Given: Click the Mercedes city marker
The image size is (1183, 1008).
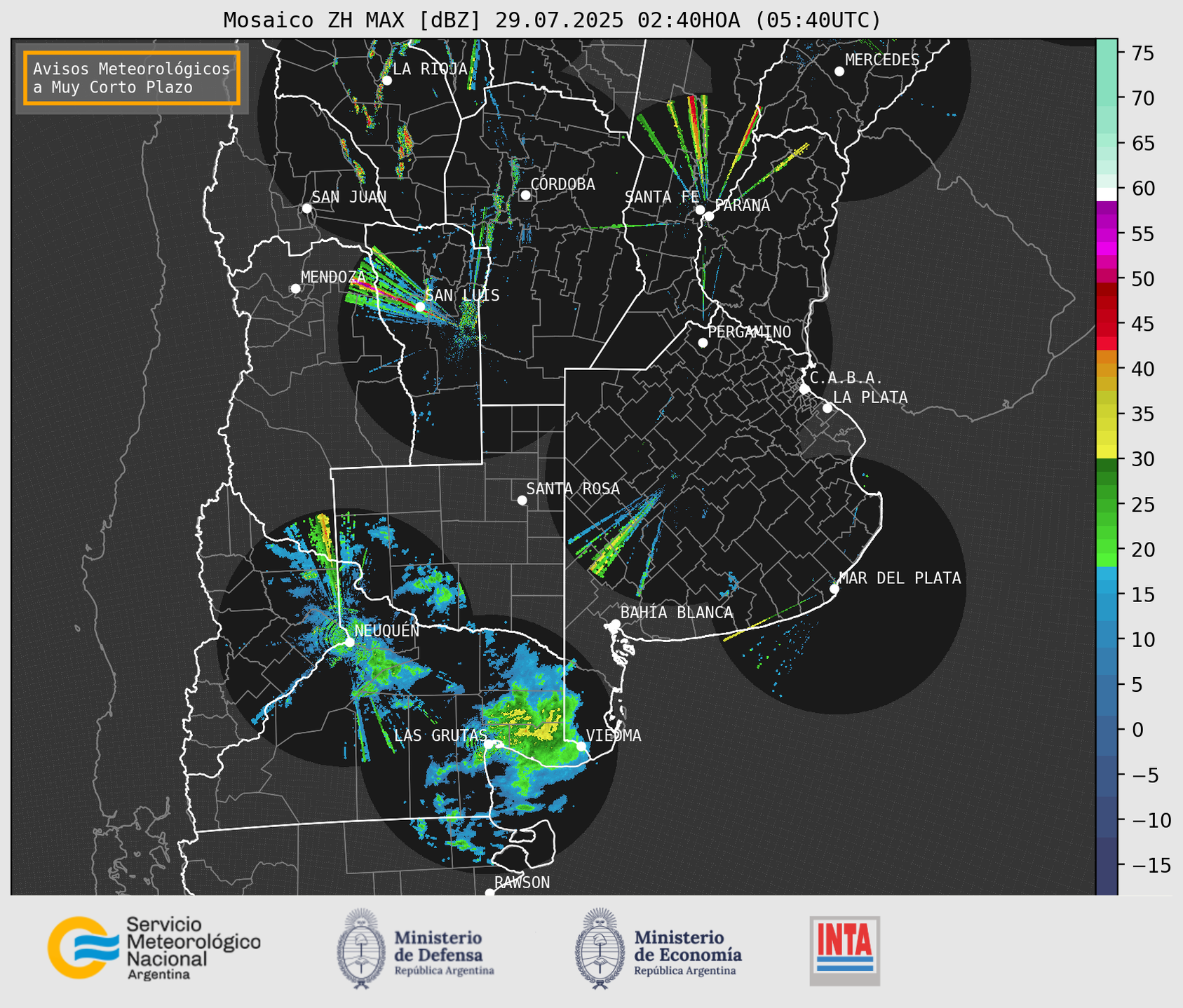Looking at the screenshot, I should click(839, 71).
